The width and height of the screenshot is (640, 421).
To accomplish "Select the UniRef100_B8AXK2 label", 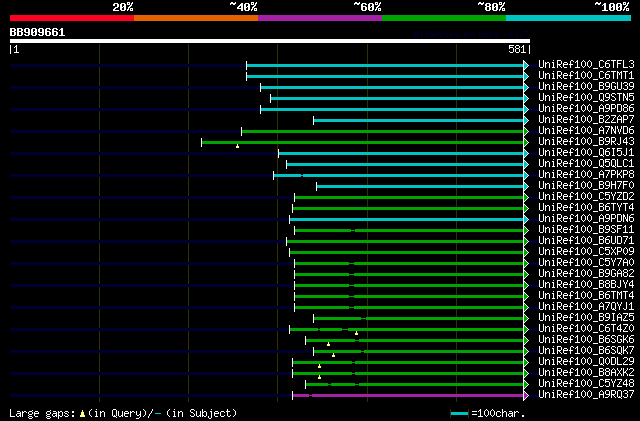I will [x=586, y=373].
